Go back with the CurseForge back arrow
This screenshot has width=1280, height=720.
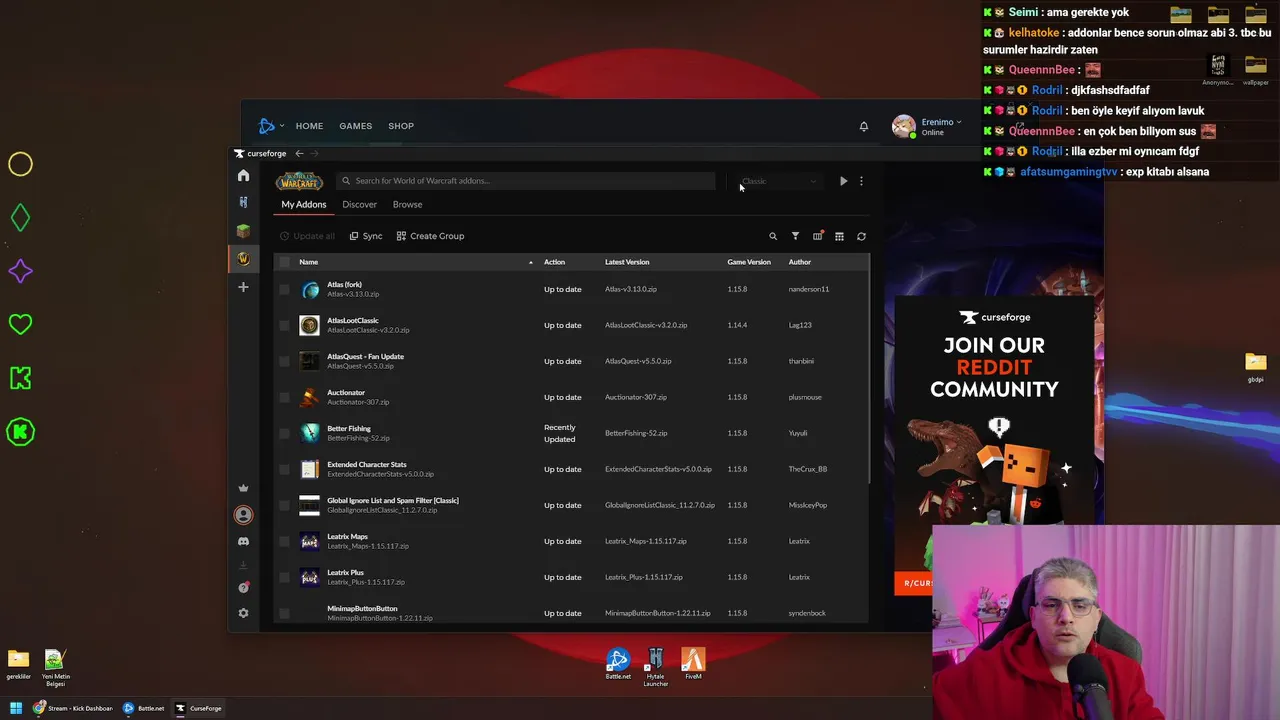pyautogui.click(x=299, y=153)
